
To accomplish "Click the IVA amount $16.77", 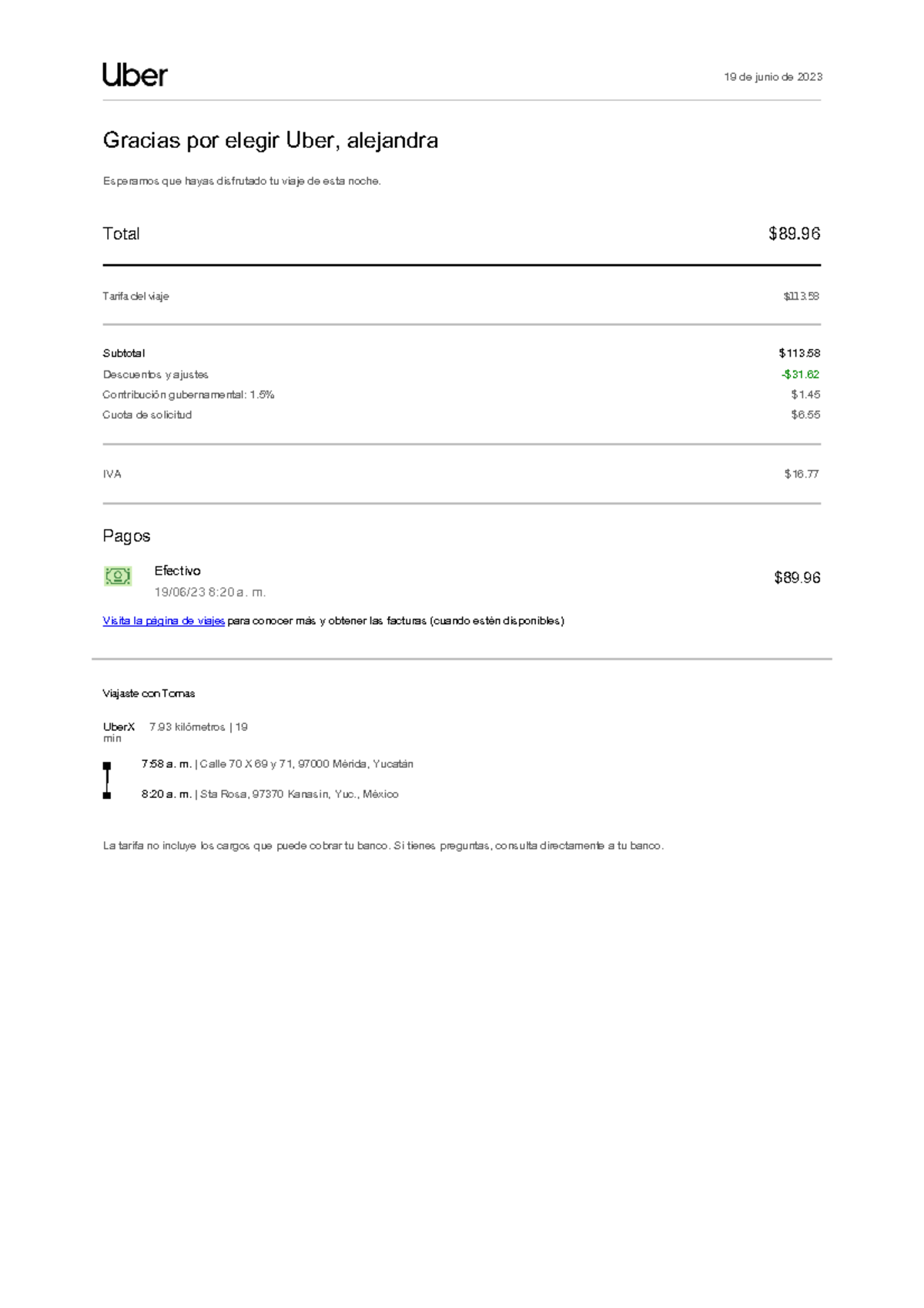I will (801, 475).
